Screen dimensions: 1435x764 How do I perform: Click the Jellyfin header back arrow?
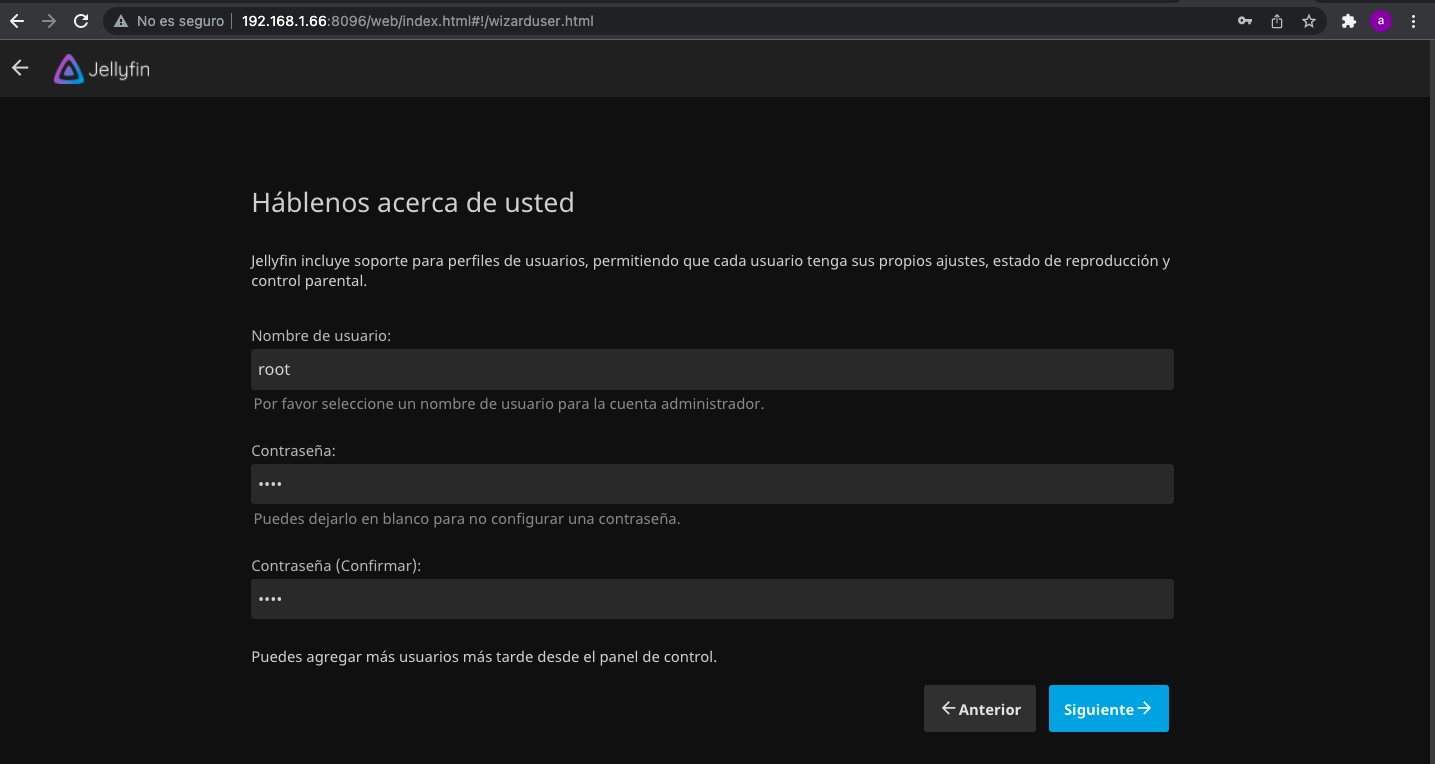click(20, 68)
